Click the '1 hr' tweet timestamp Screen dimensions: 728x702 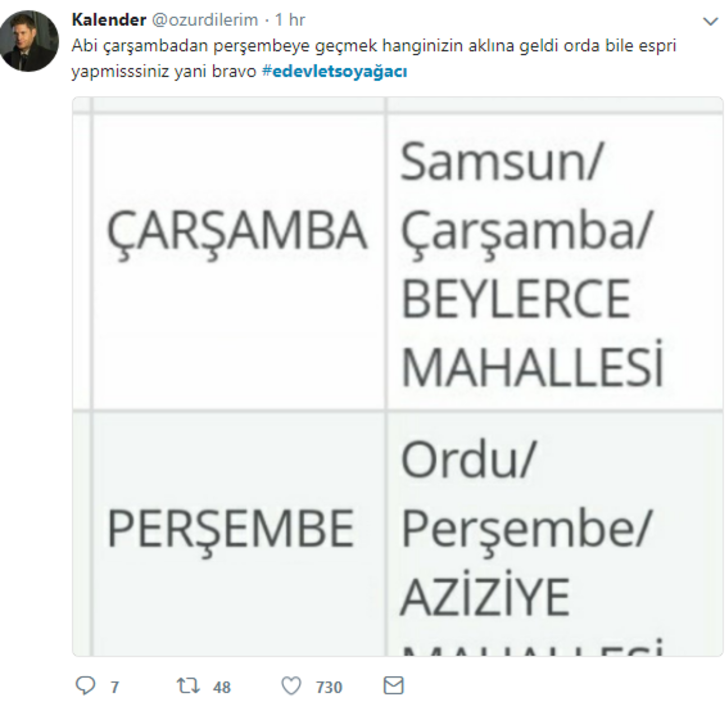coord(290,20)
